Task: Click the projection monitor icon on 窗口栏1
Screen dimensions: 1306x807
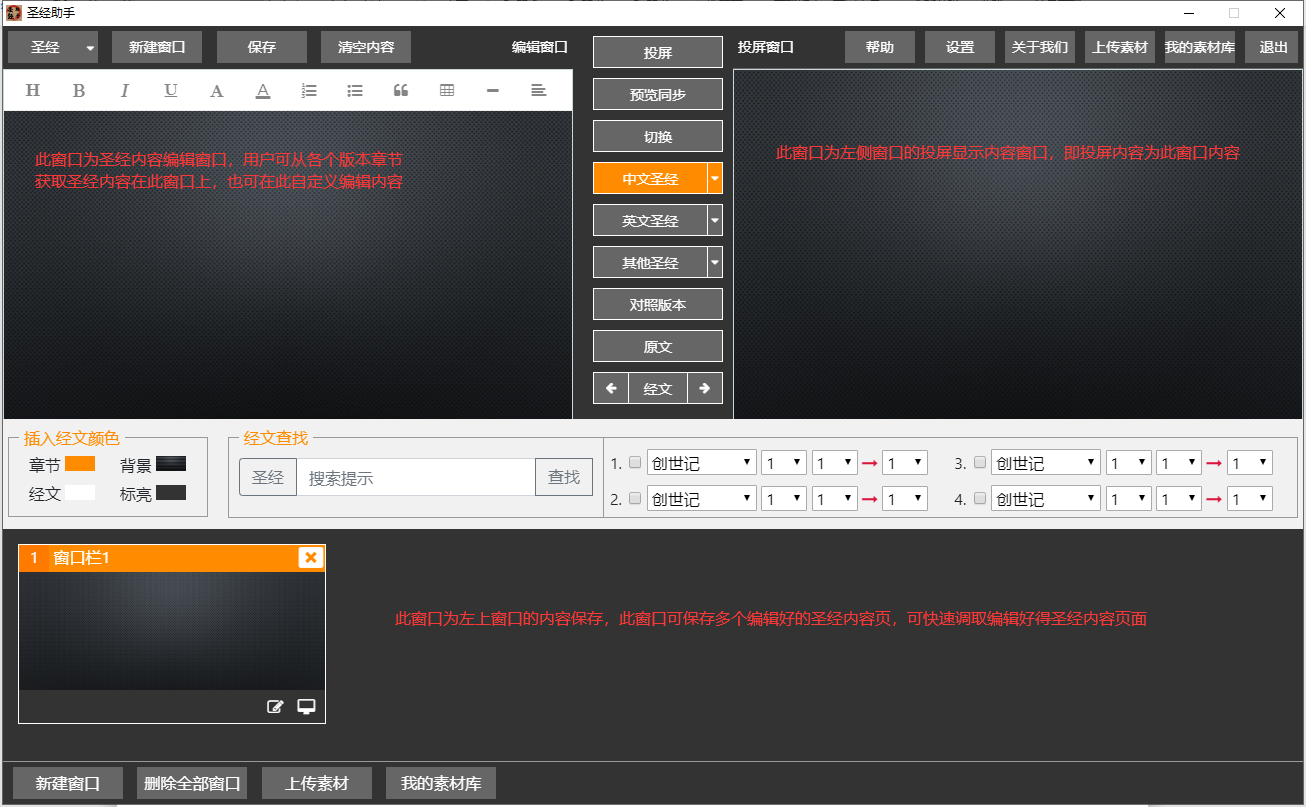Action: (x=306, y=707)
